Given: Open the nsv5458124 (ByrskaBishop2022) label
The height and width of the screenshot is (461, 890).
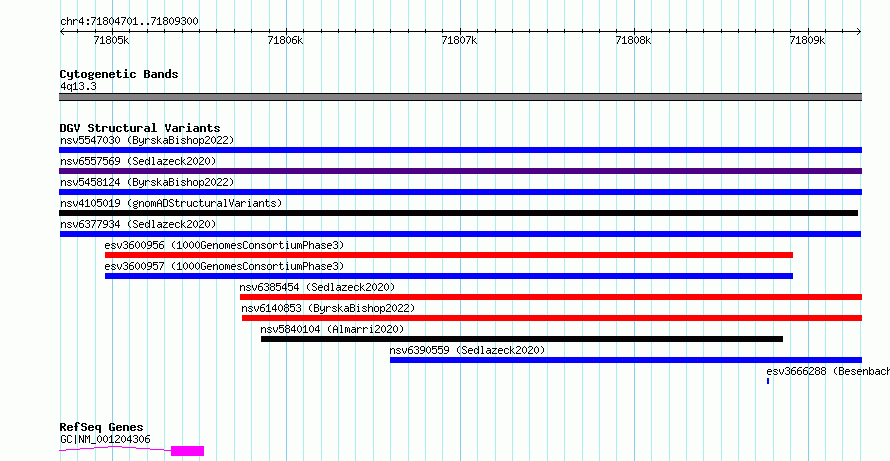Looking at the screenshot, I should 147,182.
